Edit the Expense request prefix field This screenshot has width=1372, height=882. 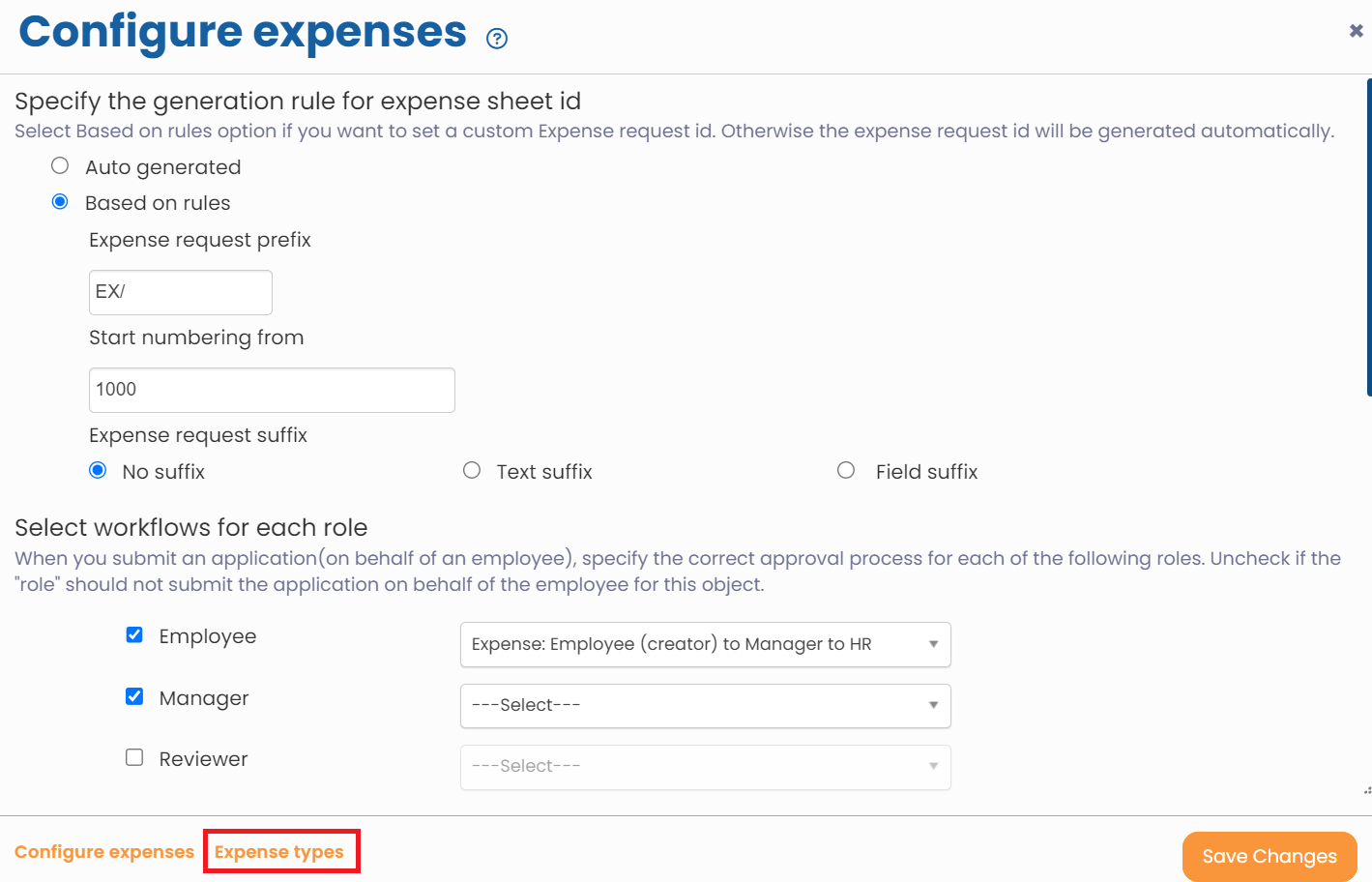[x=180, y=292]
